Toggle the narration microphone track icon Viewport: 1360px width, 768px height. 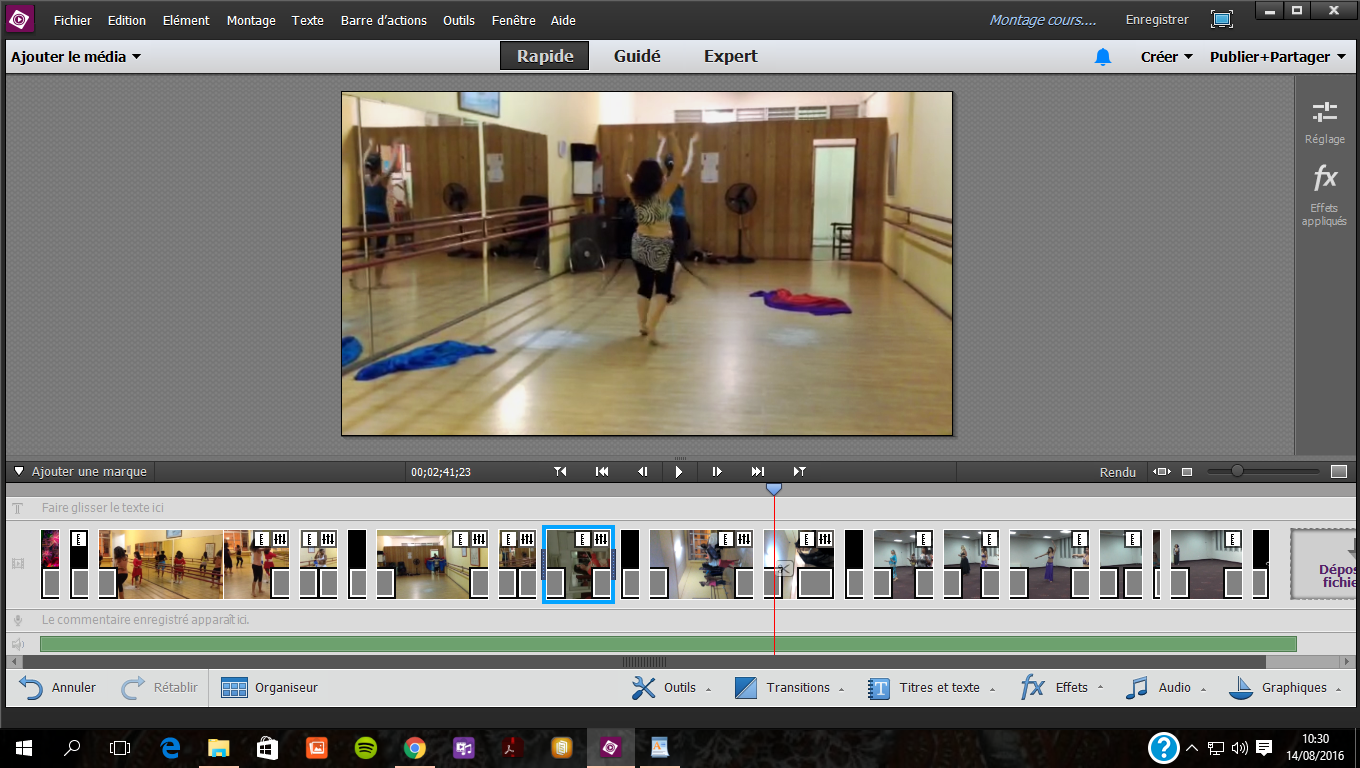tap(17, 620)
